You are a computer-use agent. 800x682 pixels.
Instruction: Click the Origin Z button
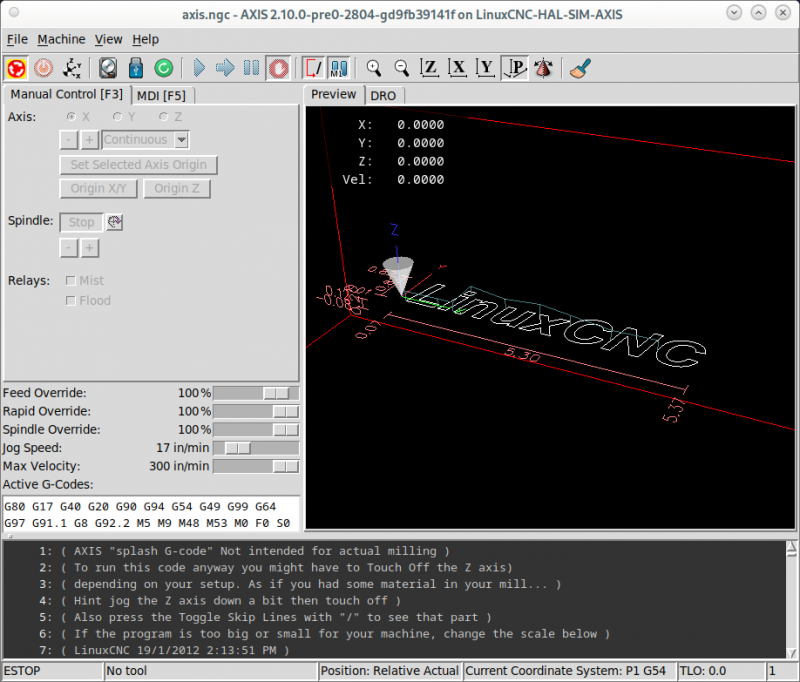pos(177,189)
